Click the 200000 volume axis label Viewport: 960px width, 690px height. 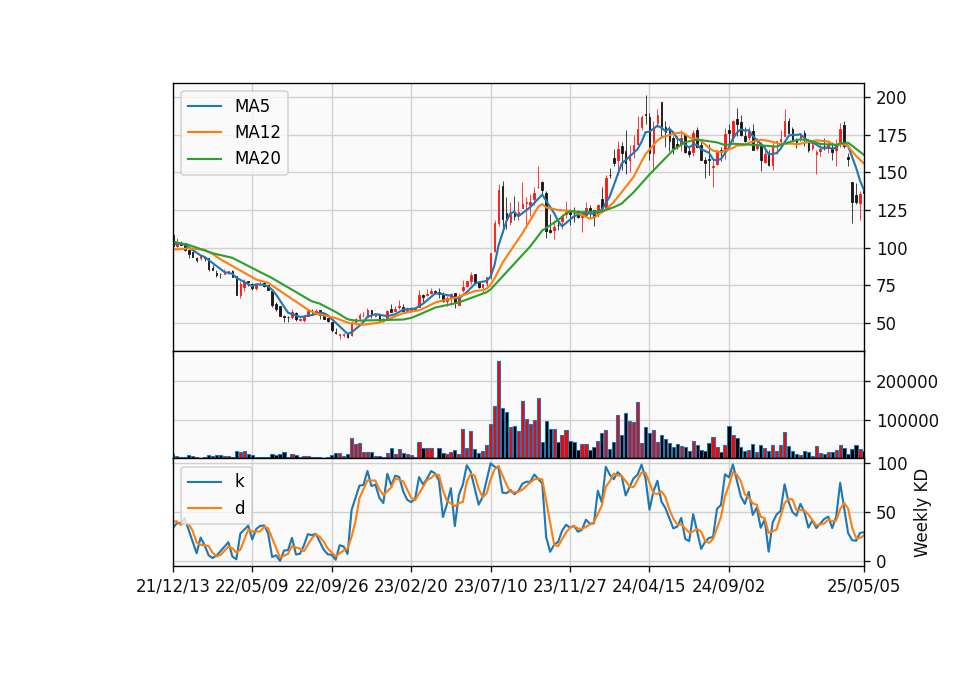point(907,382)
